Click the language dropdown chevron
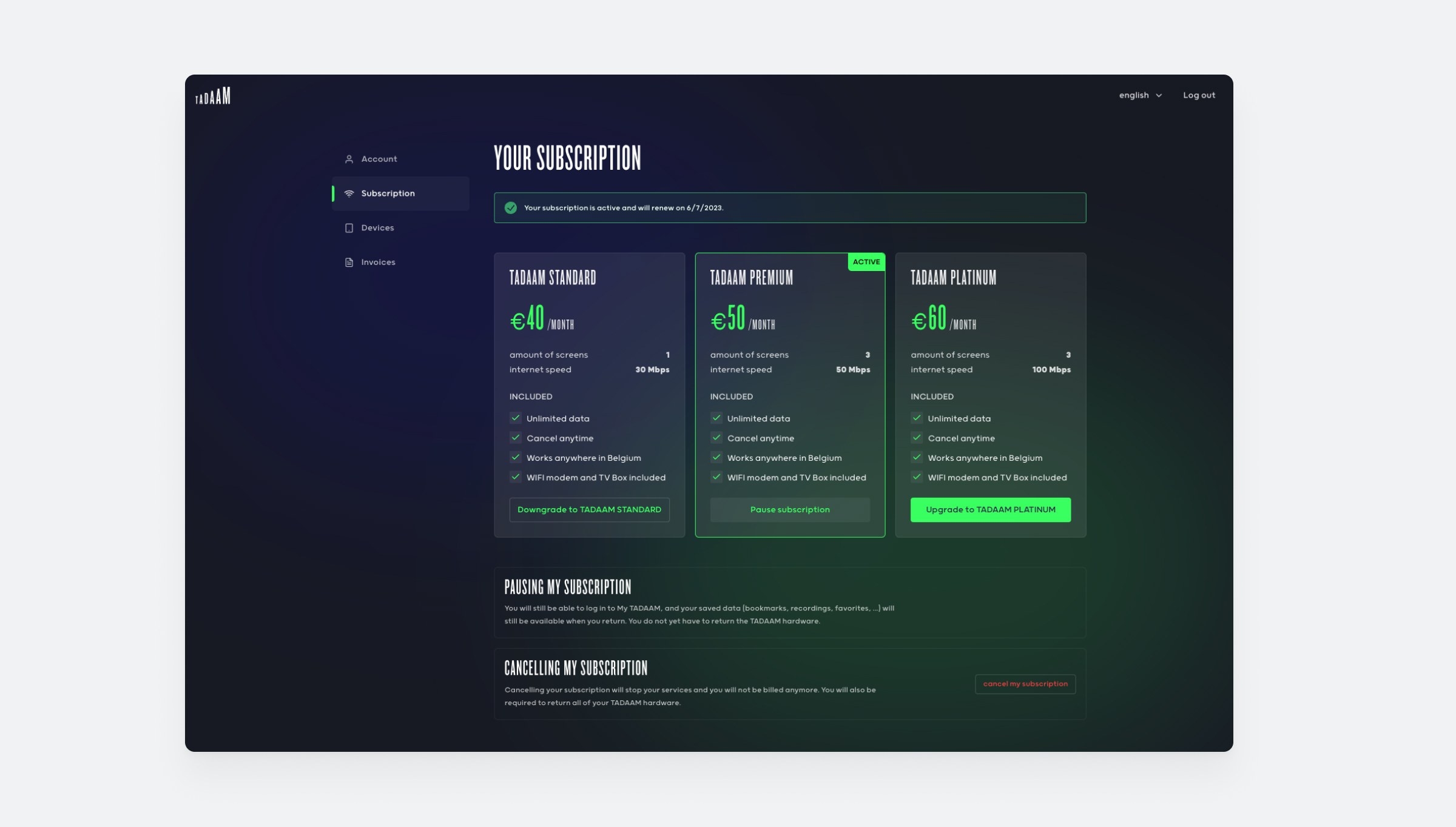The width and height of the screenshot is (1456, 827). [x=1159, y=96]
